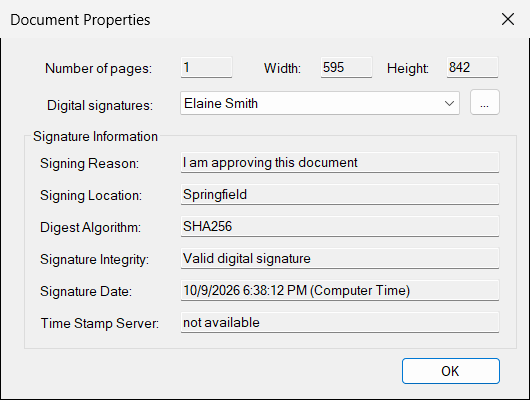
Task: Click the 'Signature Information' group label
Action: pos(95,137)
